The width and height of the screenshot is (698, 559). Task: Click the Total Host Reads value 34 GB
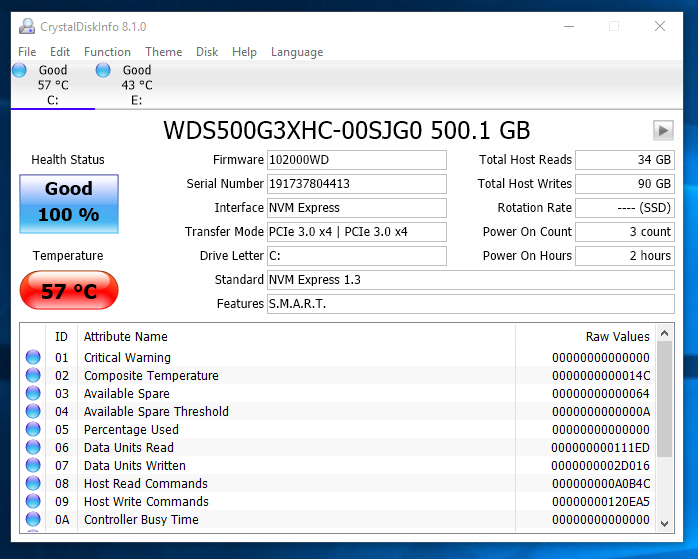click(x=625, y=160)
